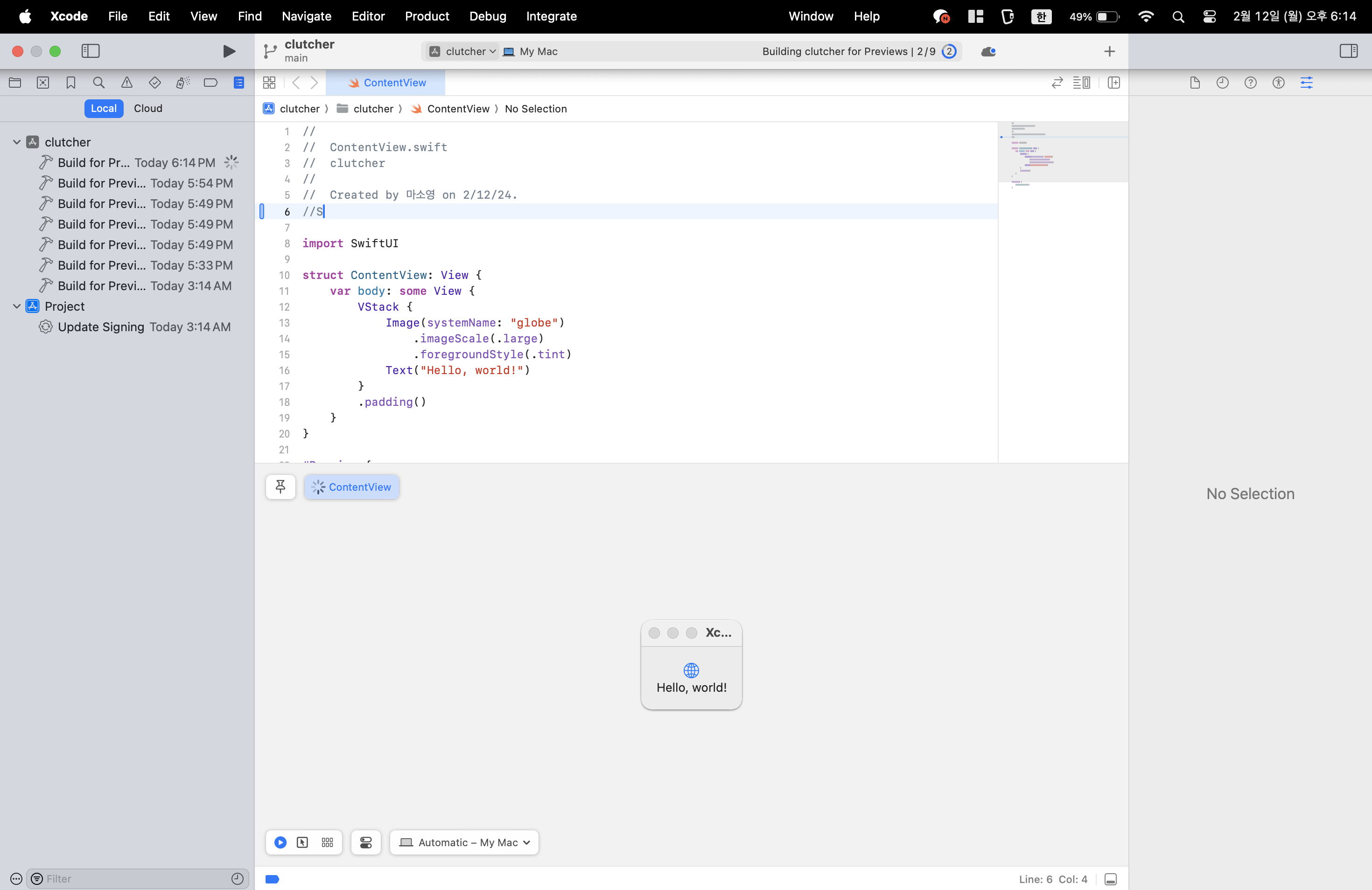The width and height of the screenshot is (1372, 890).
Task: Enable Selectable preview mode
Action: [x=302, y=842]
